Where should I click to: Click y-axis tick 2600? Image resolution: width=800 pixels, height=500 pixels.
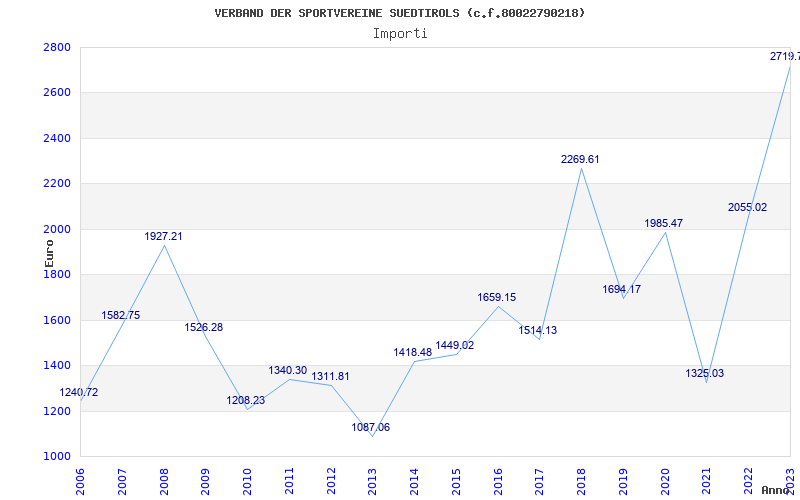pyautogui.click(x=57, y=93)
